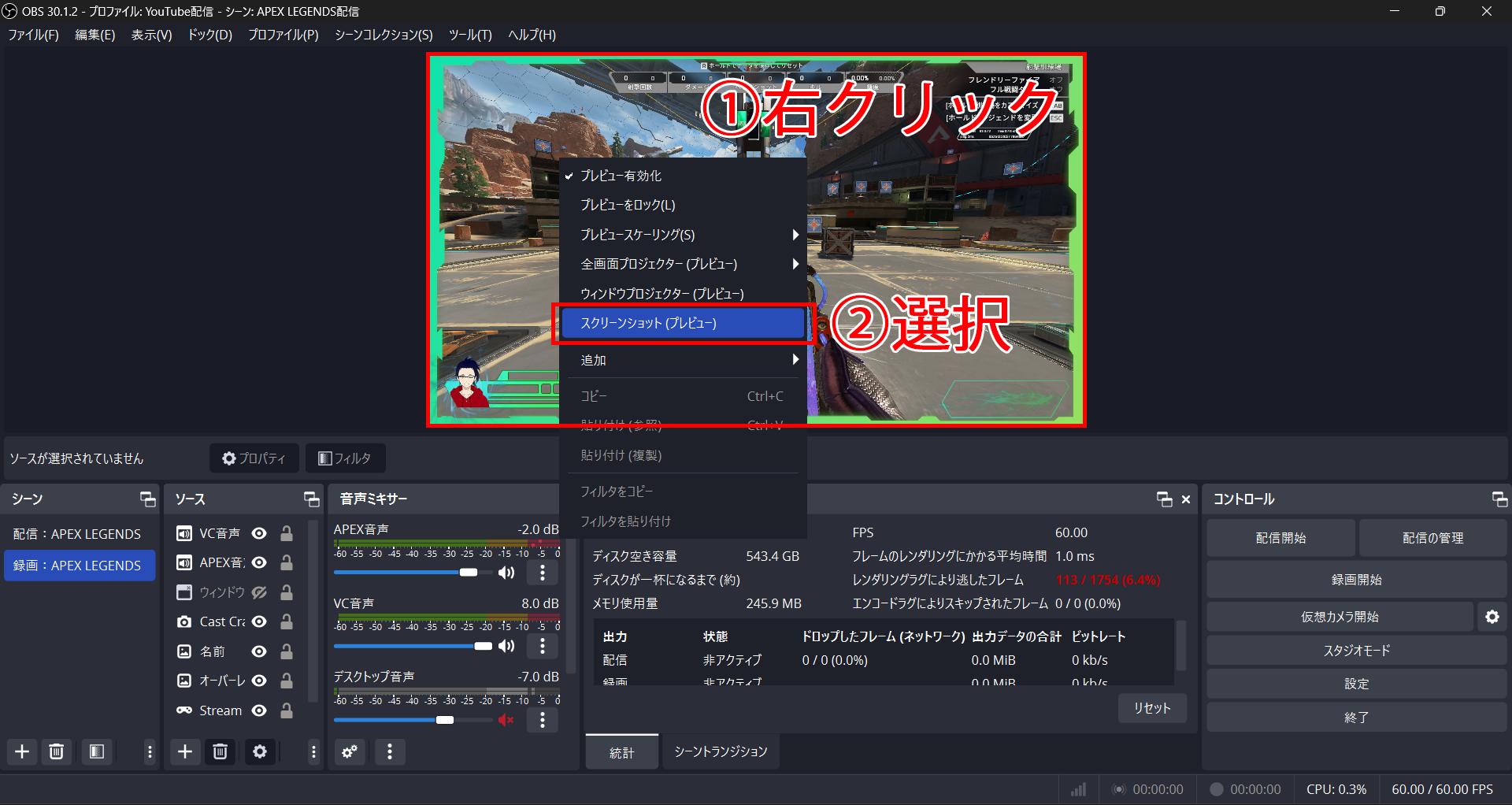This screenshot has width=1512, height=805.
Task: Click the Cast Crew camera source icon
Action: pos(184,621)
